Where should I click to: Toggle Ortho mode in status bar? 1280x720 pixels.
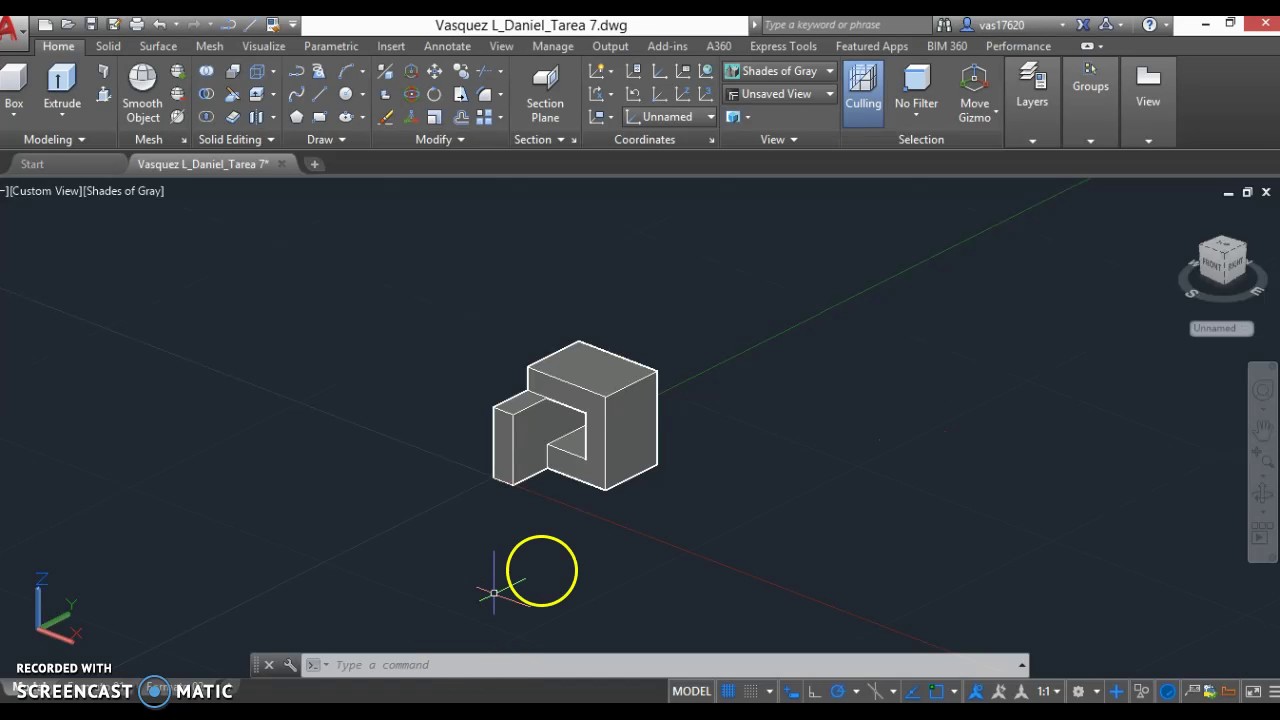point(815,691)
